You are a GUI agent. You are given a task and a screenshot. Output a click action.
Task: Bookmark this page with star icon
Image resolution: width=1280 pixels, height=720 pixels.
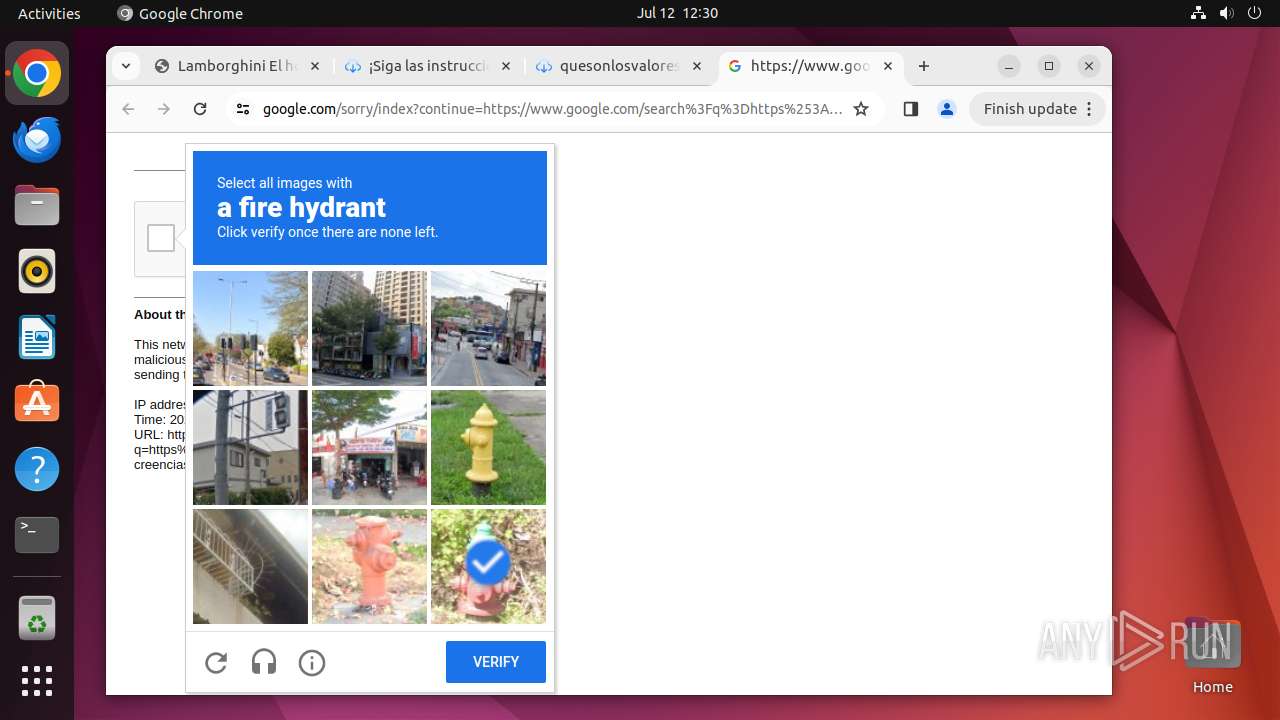pos(861,109)
